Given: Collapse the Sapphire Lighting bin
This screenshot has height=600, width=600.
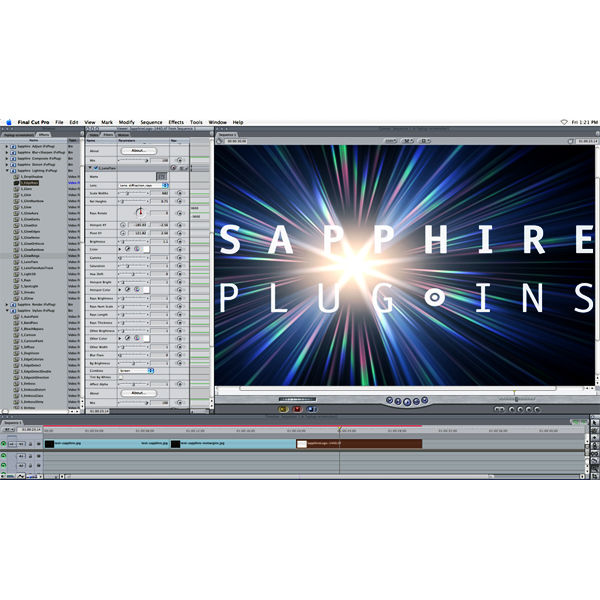Looking at the screenshot, I should (7, 171).
